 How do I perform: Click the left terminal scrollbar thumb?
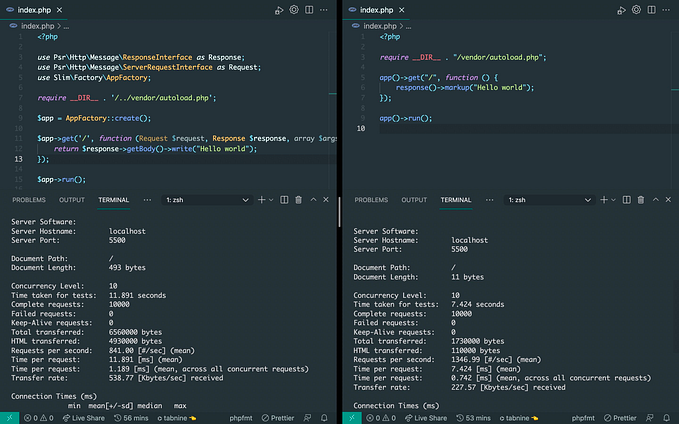(x=339, y=212)
